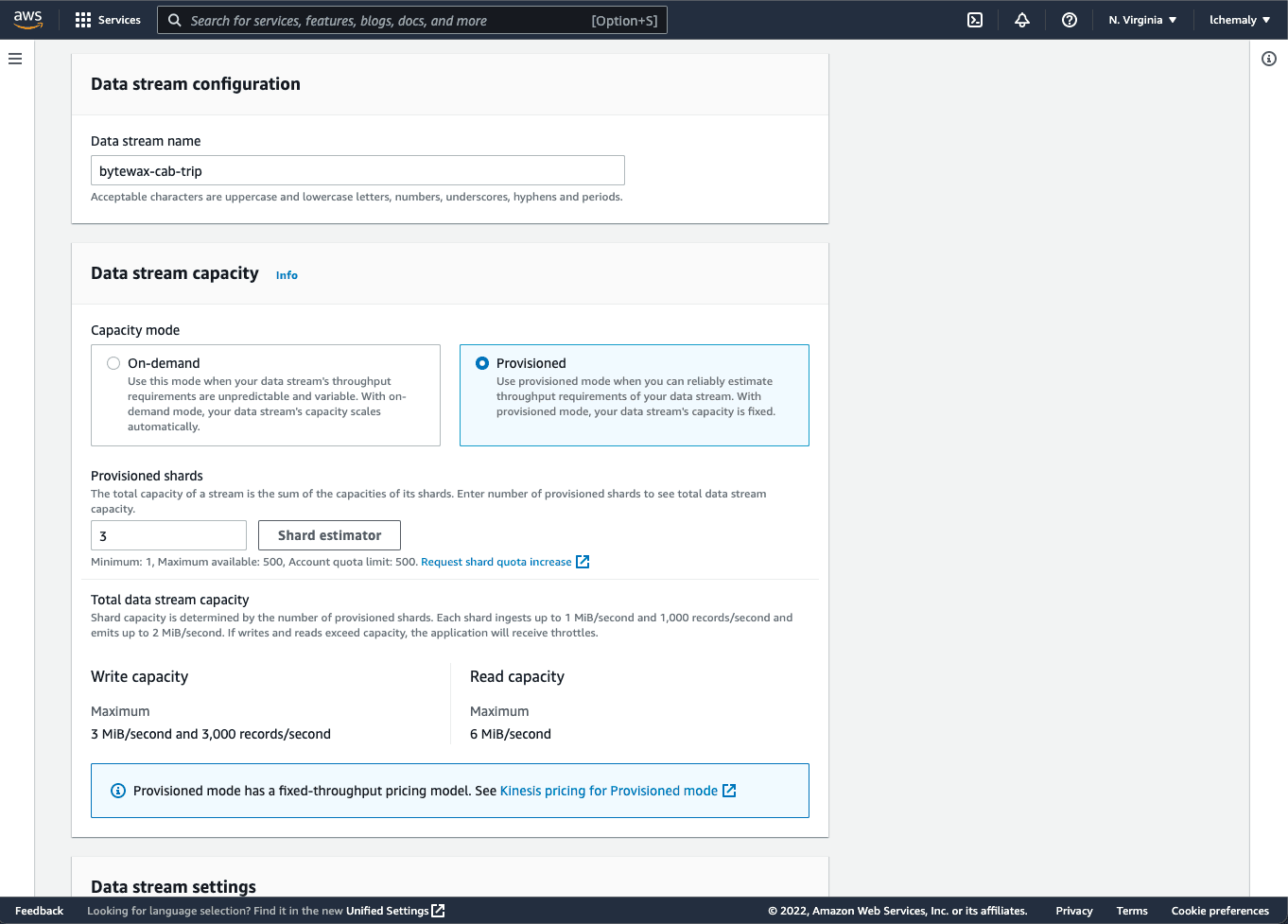The image size is (1288, 924).
Task: Click '3 MiB/second and 3,000 records/second' text
Action: pyautogui.click(x=211, y=734)
